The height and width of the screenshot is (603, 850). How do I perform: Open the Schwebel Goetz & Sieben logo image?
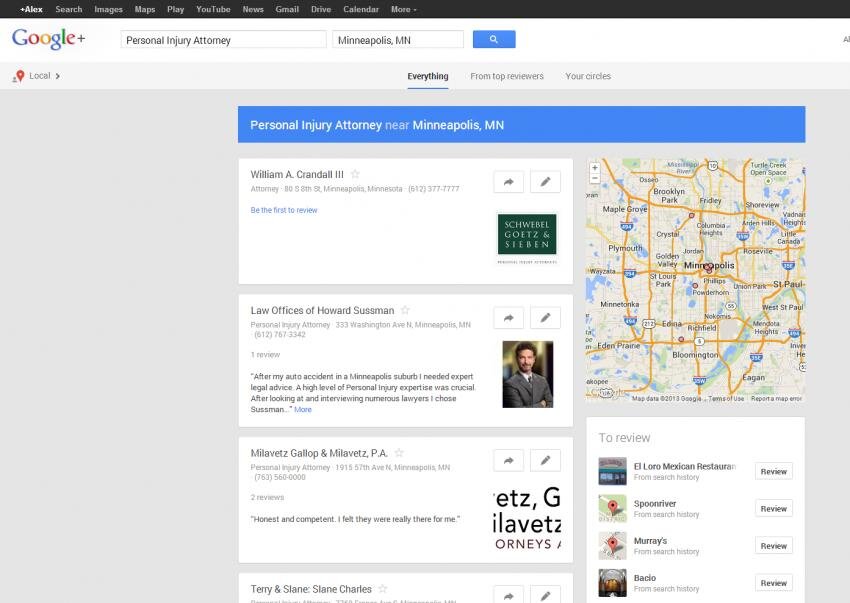pyautogui.click(x=527, y=239)
